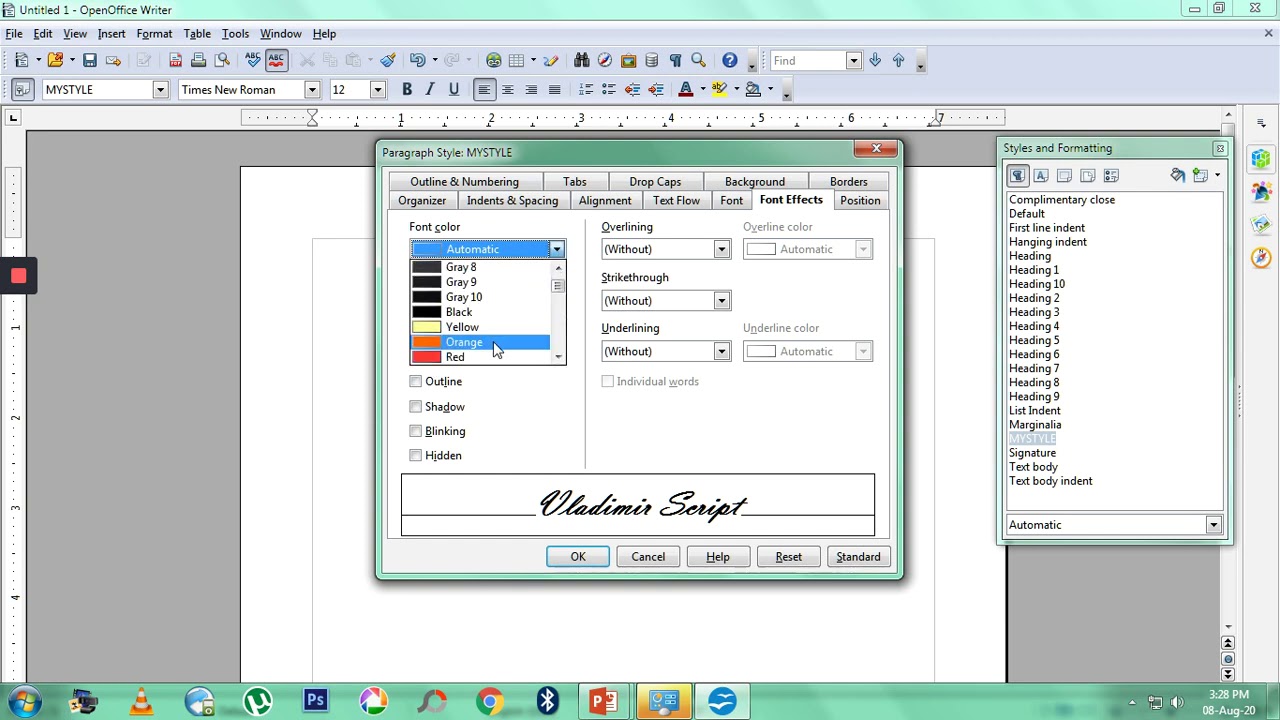Click inside the Find text field

click(806, 61)
